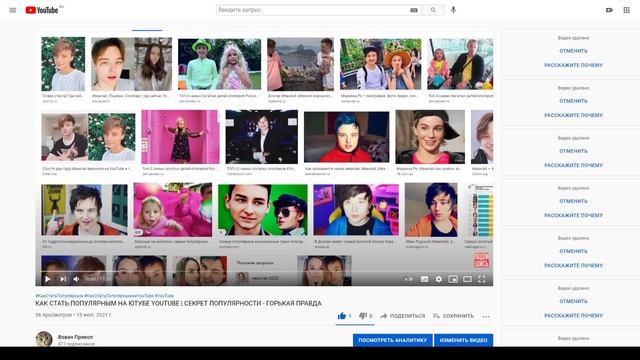Go to YouTube home via logo
The image size is (640, 360).
tap(42, 10)
